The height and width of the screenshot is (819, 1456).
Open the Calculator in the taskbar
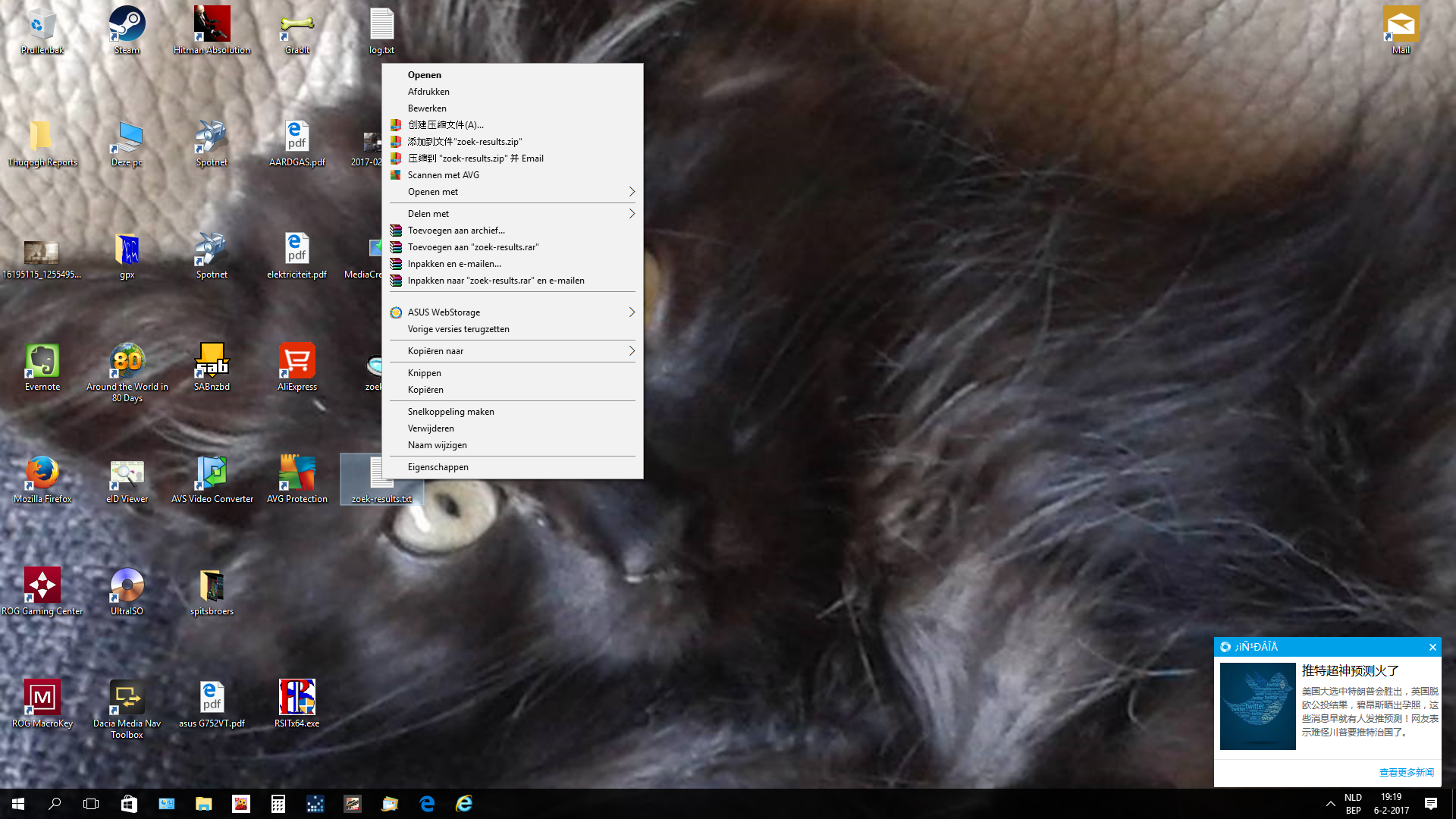[x=278, y=804]
